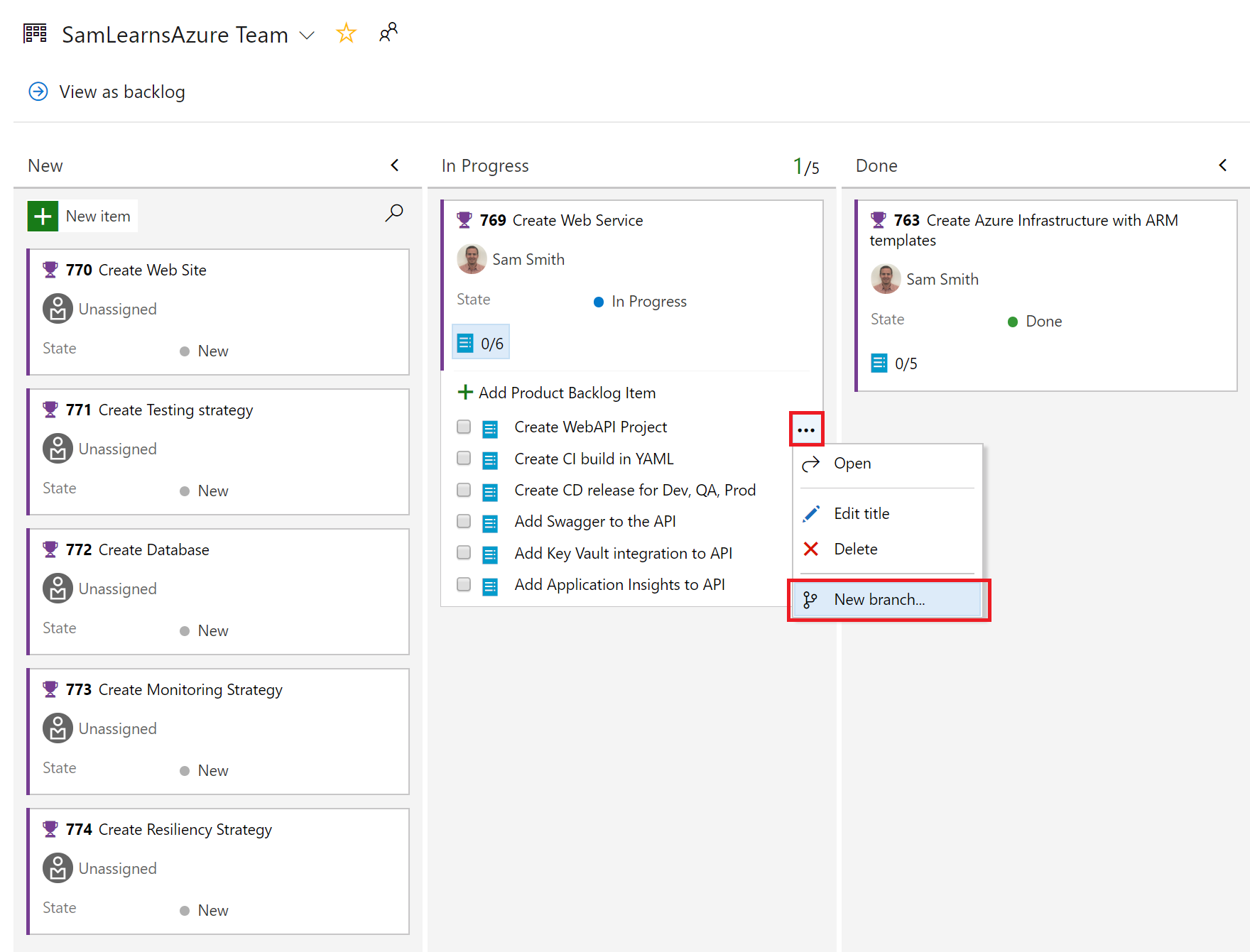Collapse the New column with its chevron
This screenshot has height=952, width=1250.
[395, 165]
